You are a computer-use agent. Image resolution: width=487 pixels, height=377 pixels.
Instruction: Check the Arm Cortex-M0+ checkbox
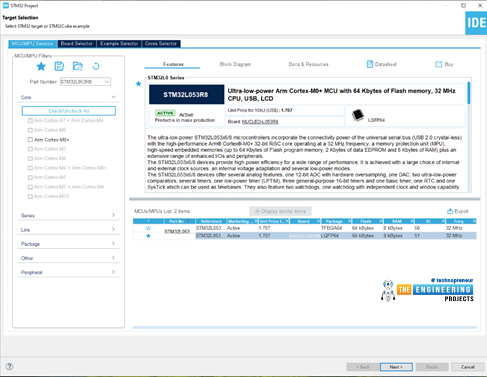30,140
